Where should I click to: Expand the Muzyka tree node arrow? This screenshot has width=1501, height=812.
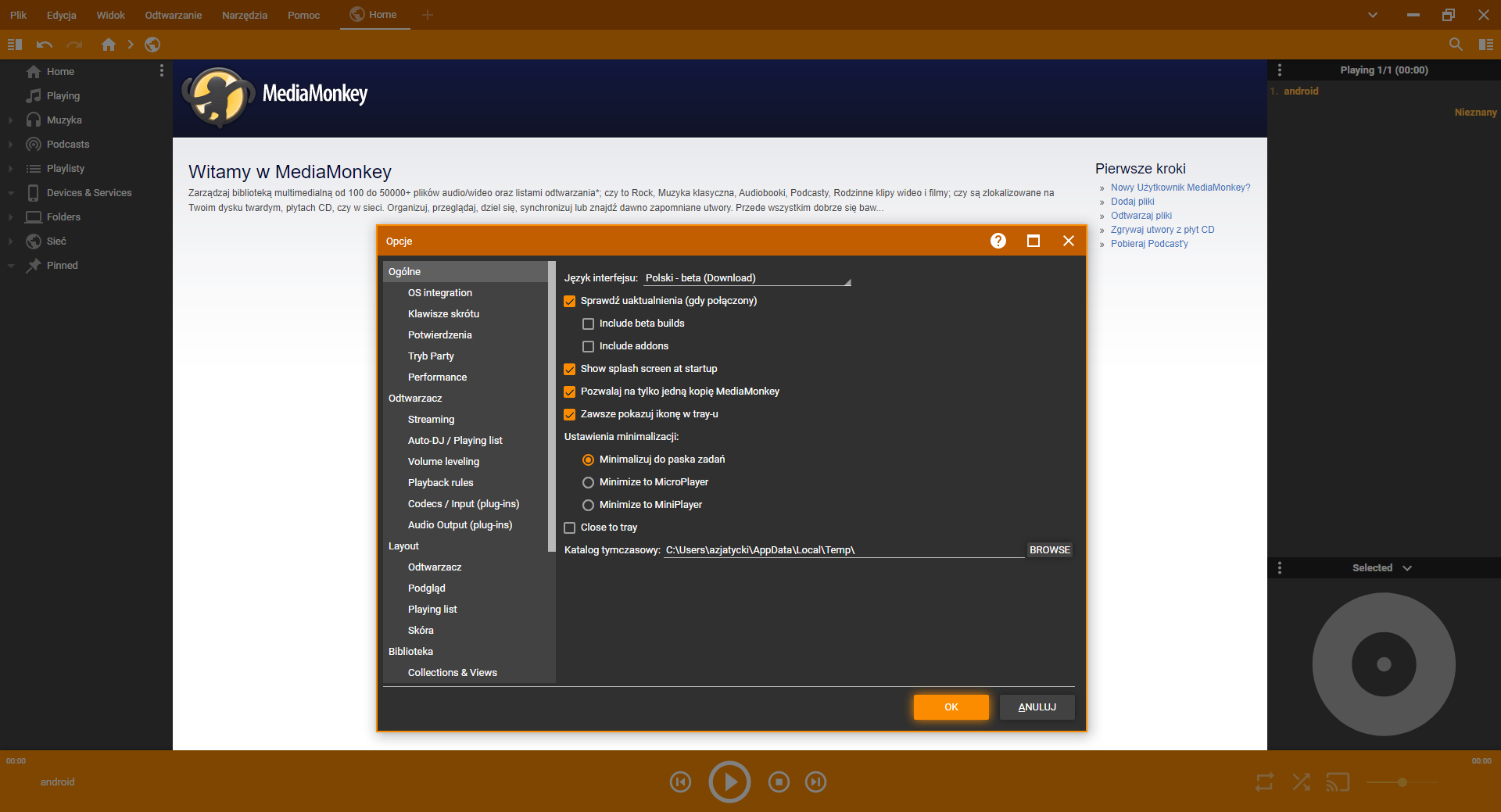click(x=11, y=120)
